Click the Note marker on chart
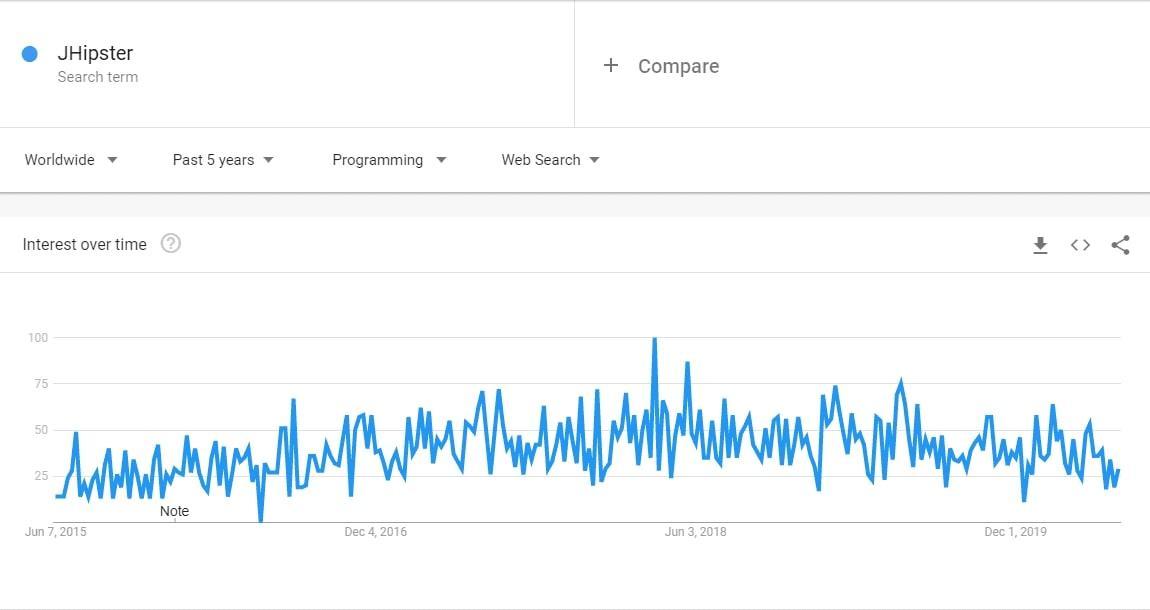 174,511
